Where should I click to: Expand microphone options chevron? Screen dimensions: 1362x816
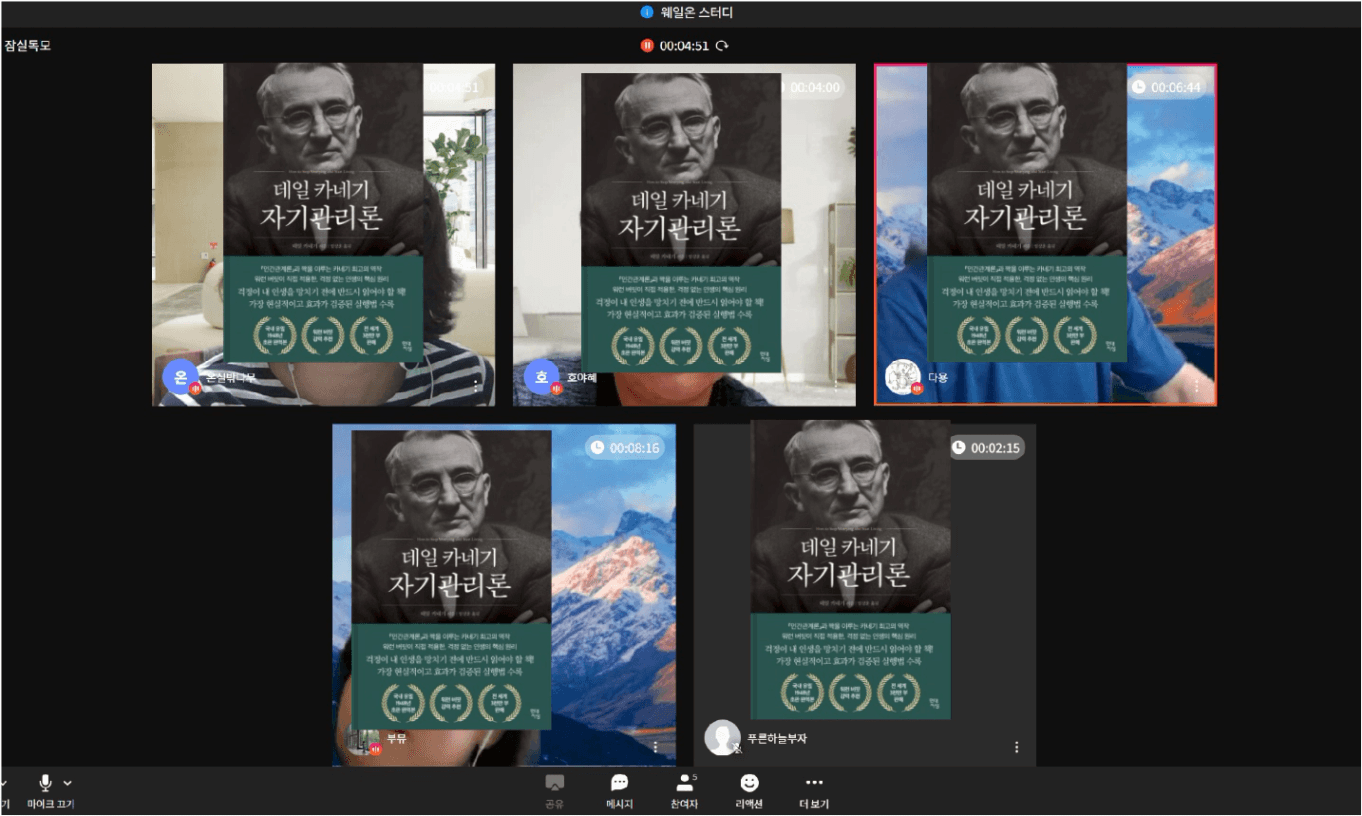[x=68, y=783]
